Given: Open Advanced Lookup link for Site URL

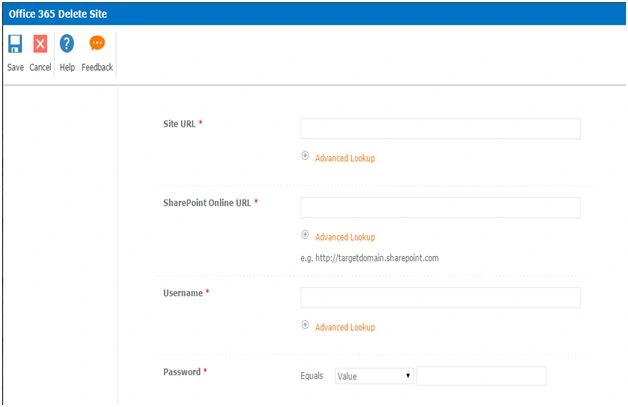Looking at the screenshot, I should point(345,158).
